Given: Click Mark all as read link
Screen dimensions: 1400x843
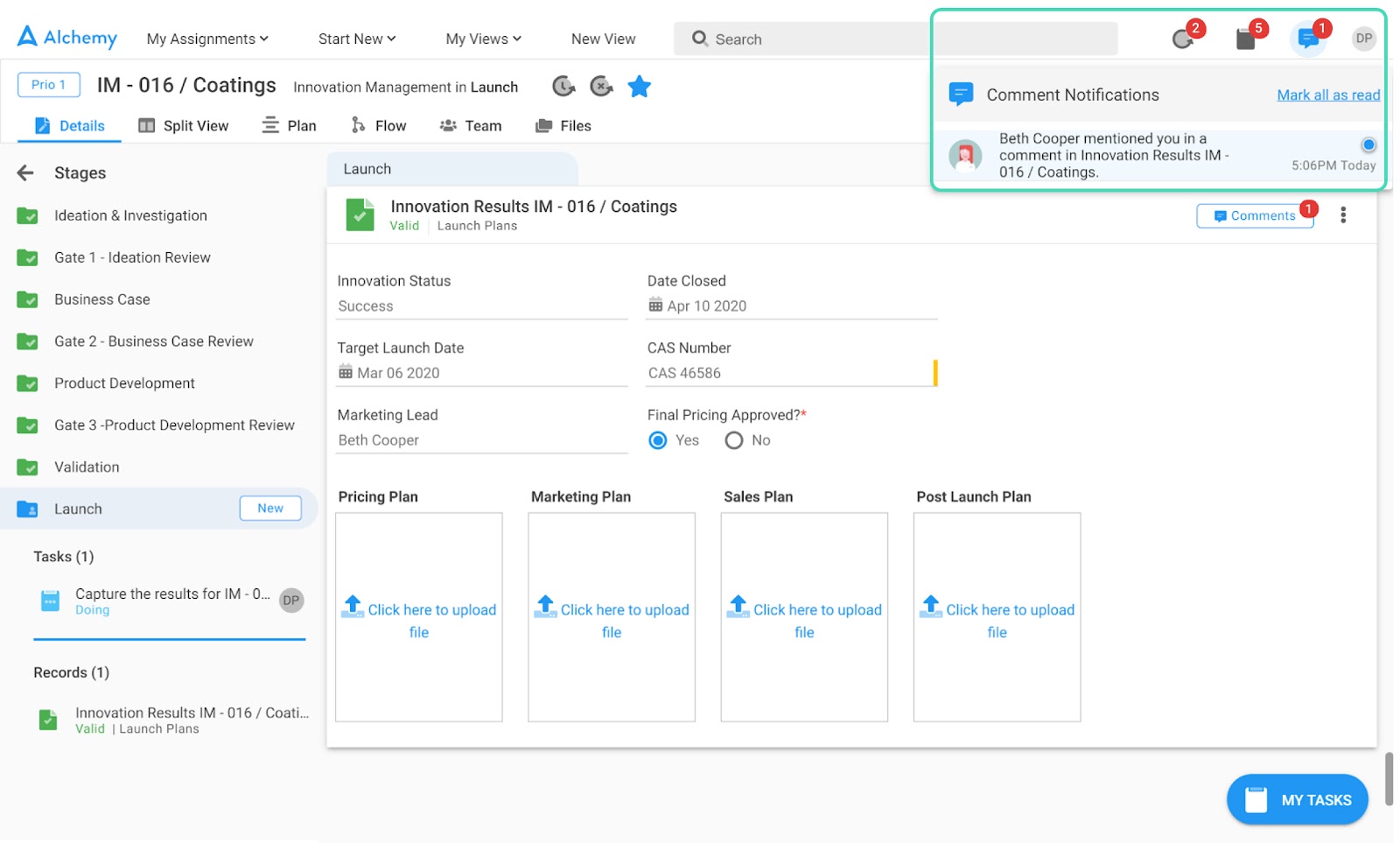Looking at the screenshot, I should (x=1328, y=95).
